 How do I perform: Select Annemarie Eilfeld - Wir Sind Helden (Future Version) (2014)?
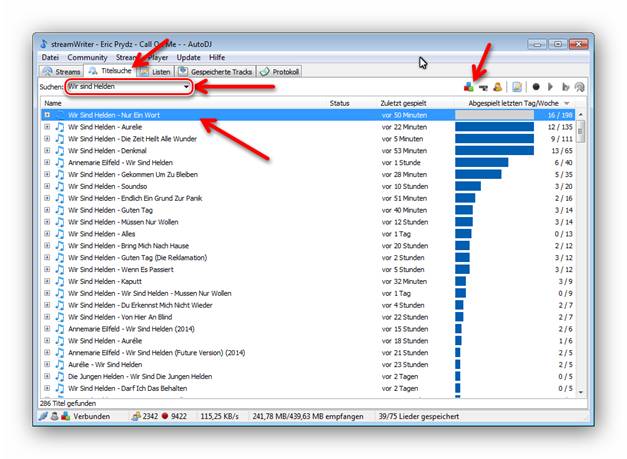308,353
